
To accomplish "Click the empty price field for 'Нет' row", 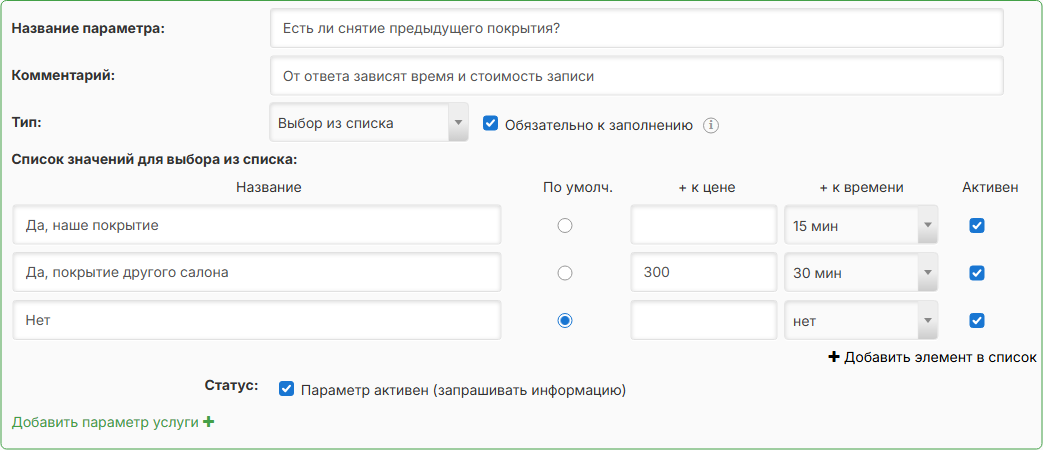I will [x=704, y=320].
